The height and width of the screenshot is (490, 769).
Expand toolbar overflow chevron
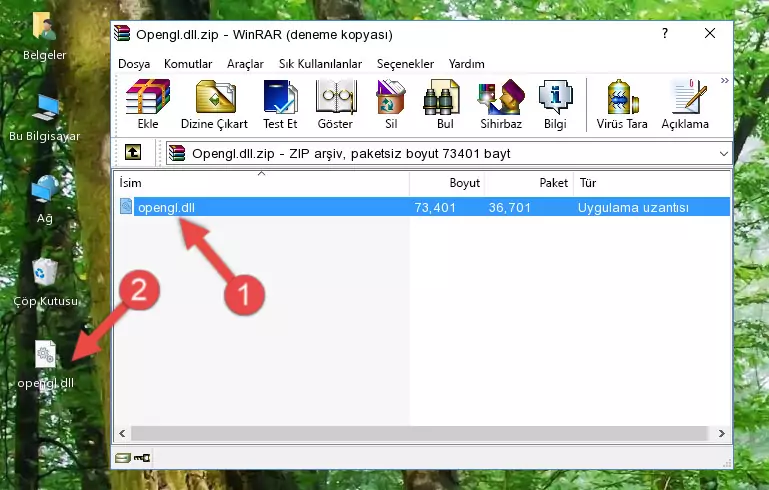click(724, 80)
